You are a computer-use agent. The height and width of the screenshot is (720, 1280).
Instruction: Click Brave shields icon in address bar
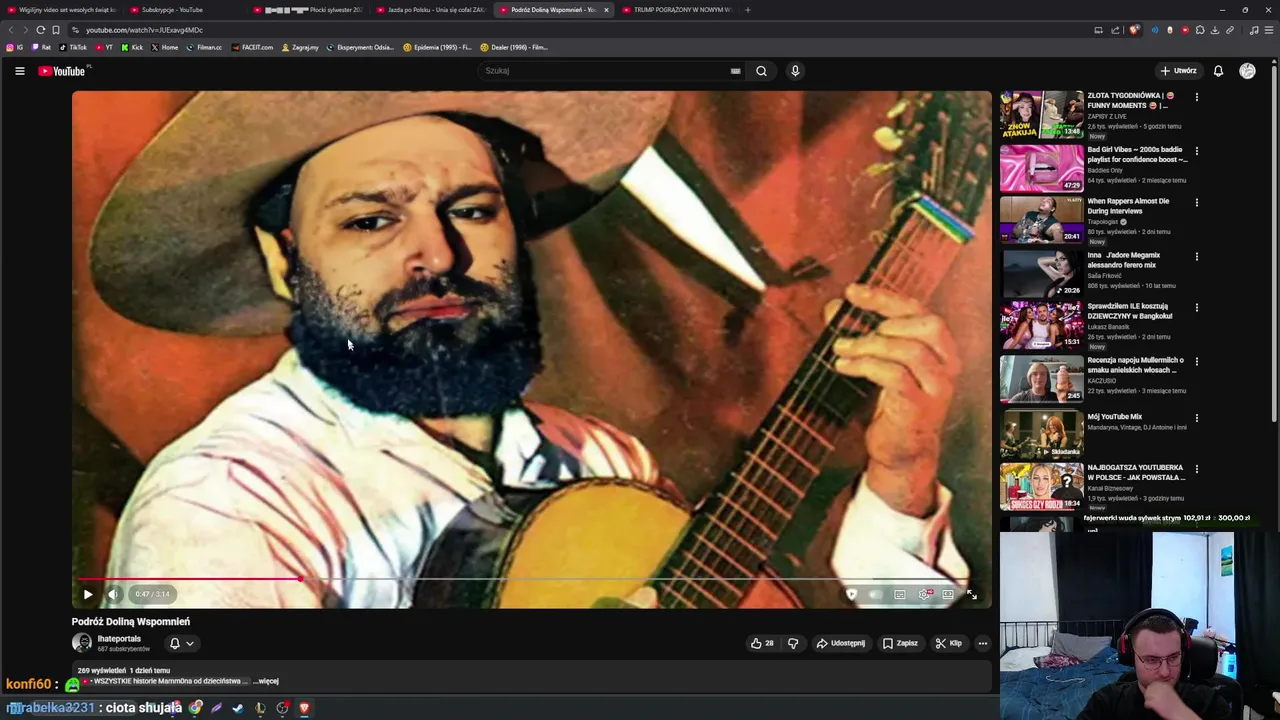pos(1134,30)
